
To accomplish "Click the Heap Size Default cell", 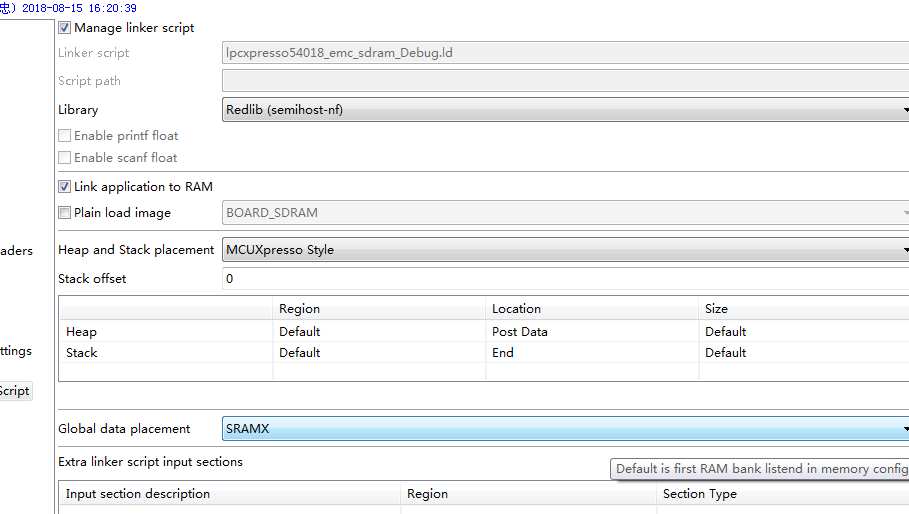I will pyautogui.click(x=804, y=332).
